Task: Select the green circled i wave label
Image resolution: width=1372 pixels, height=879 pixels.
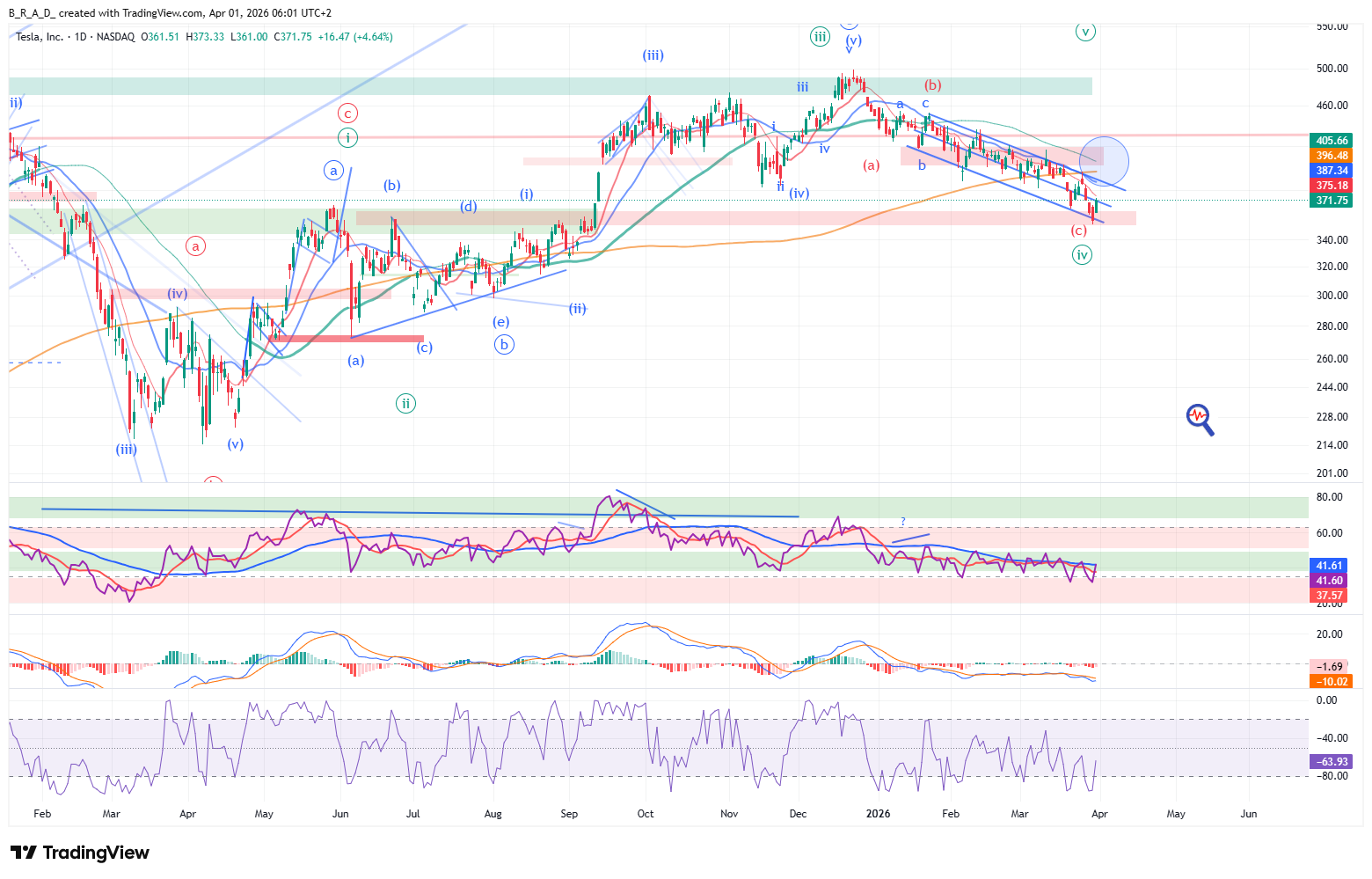Action: 348,137
